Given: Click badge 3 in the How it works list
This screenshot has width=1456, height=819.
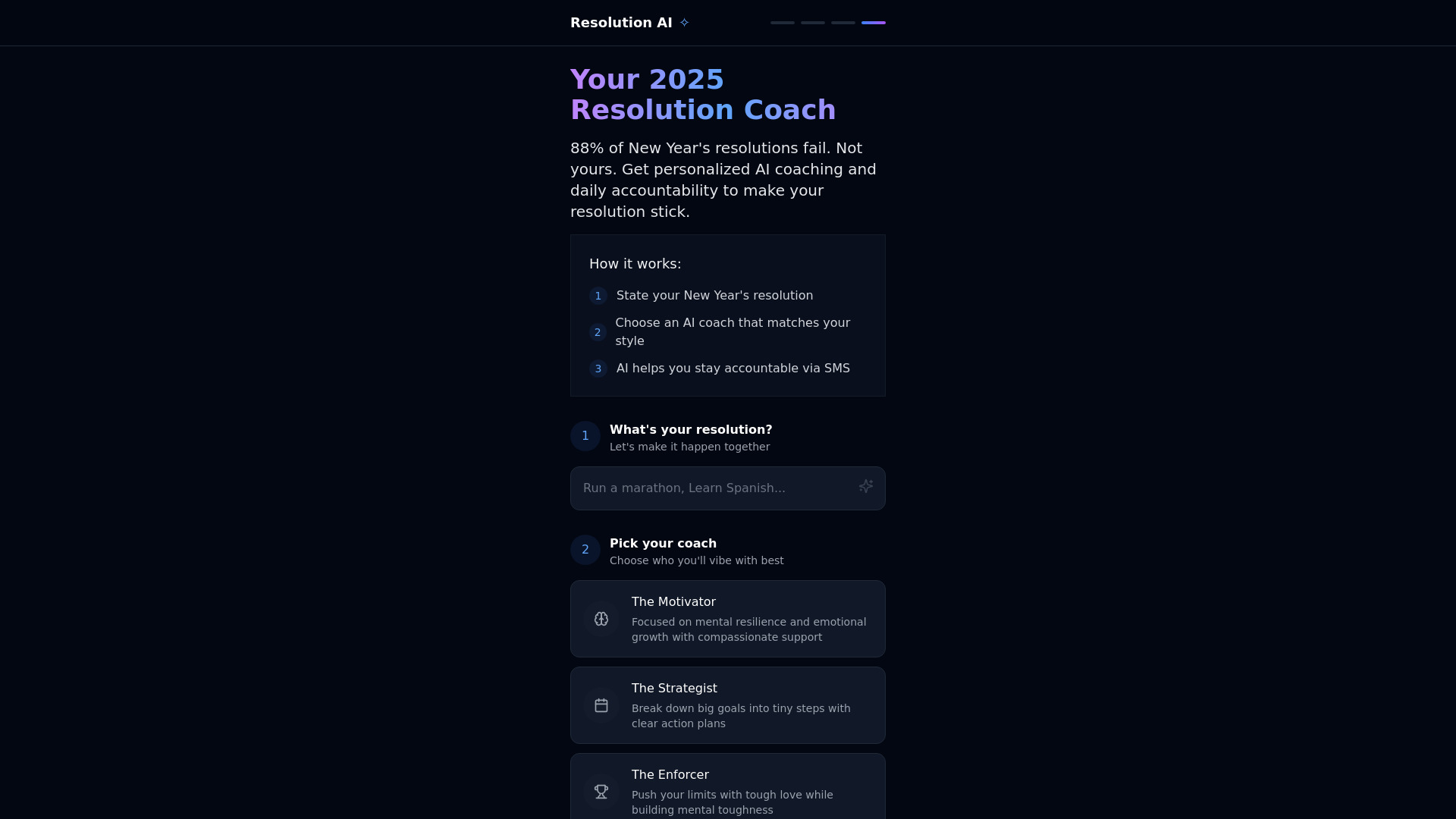Looking at the screenshot, I should point(598,369).
